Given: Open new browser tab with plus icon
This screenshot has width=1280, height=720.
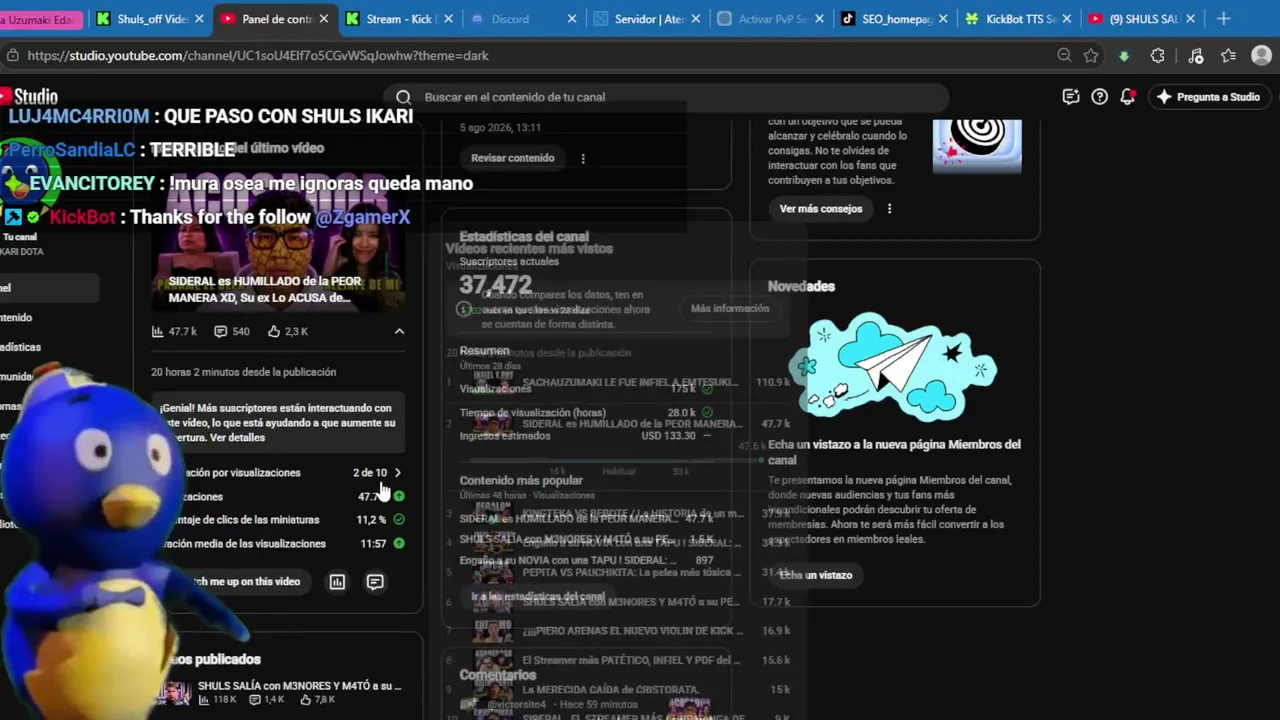Looking at the screenshot, I should pos(1224,19).
